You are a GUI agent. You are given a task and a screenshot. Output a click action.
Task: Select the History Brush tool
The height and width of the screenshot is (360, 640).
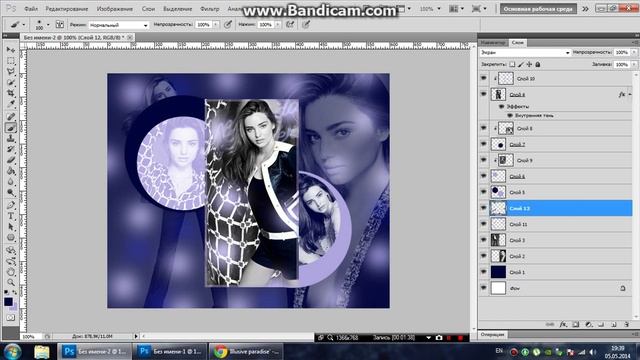(x=11, y=149)
